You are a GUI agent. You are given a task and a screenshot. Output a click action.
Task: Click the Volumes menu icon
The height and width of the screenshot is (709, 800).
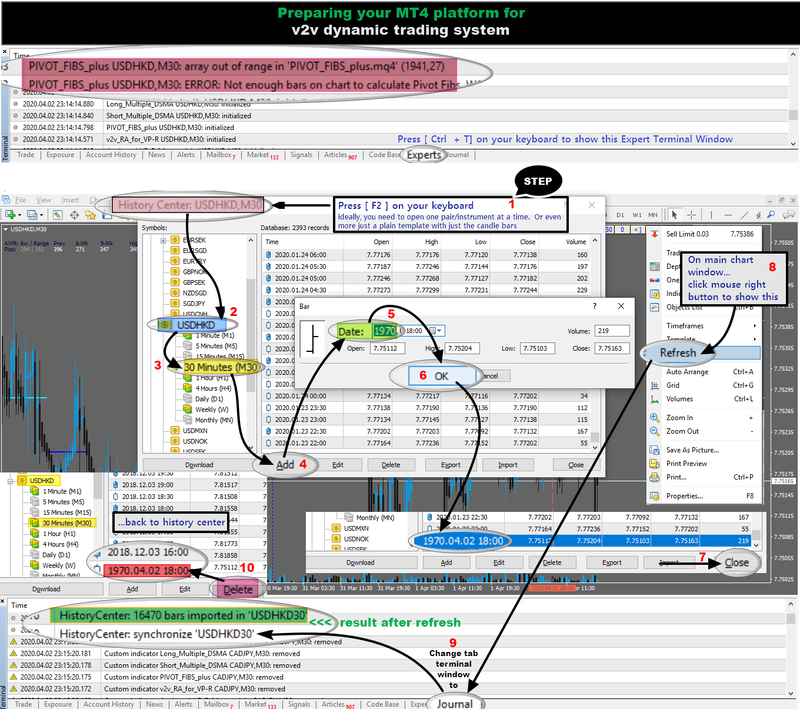[655, 399]
